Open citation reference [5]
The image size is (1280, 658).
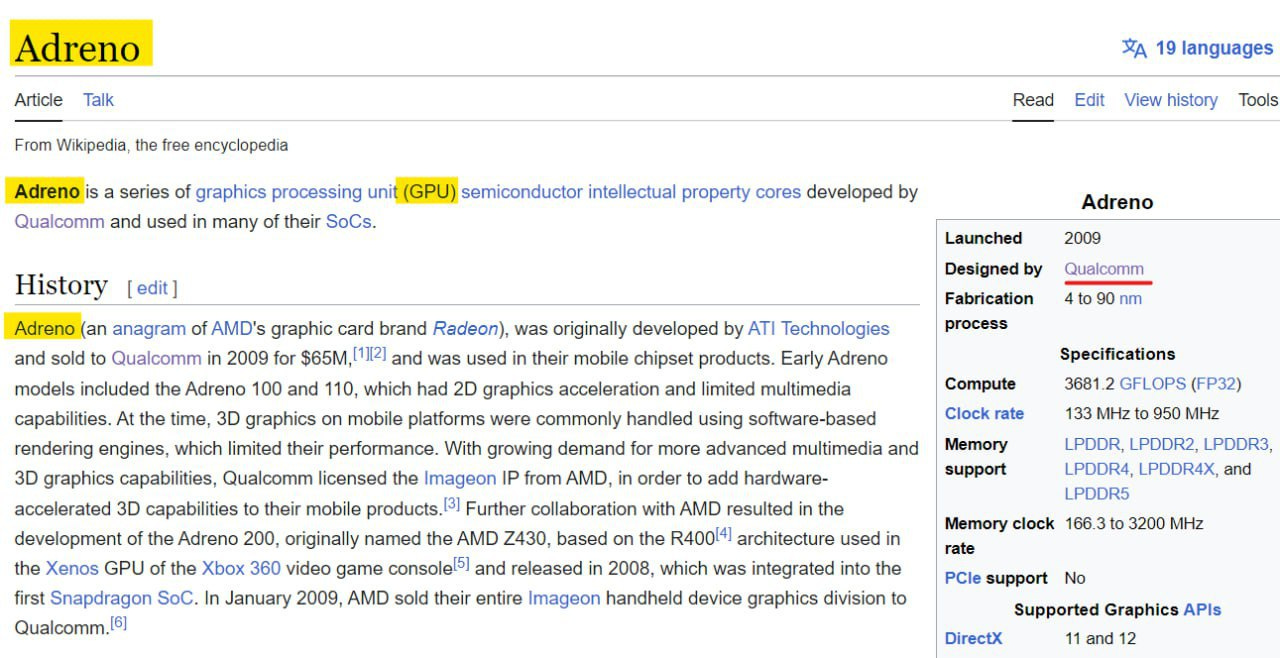tap(461, 563)
